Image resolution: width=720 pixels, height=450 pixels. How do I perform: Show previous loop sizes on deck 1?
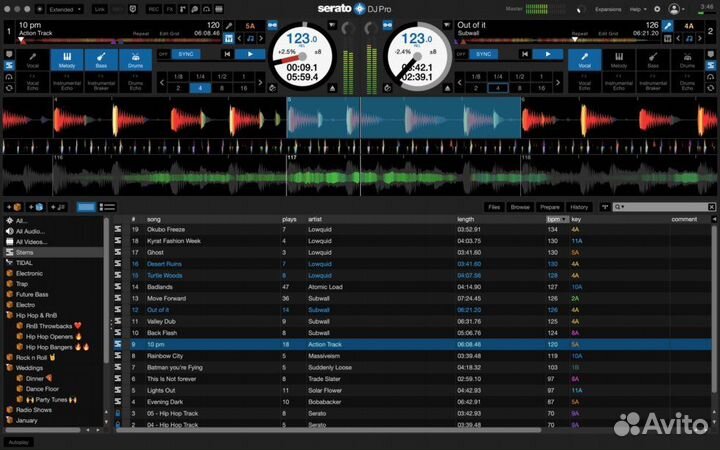pyautogui.click(x=162, y=83)
